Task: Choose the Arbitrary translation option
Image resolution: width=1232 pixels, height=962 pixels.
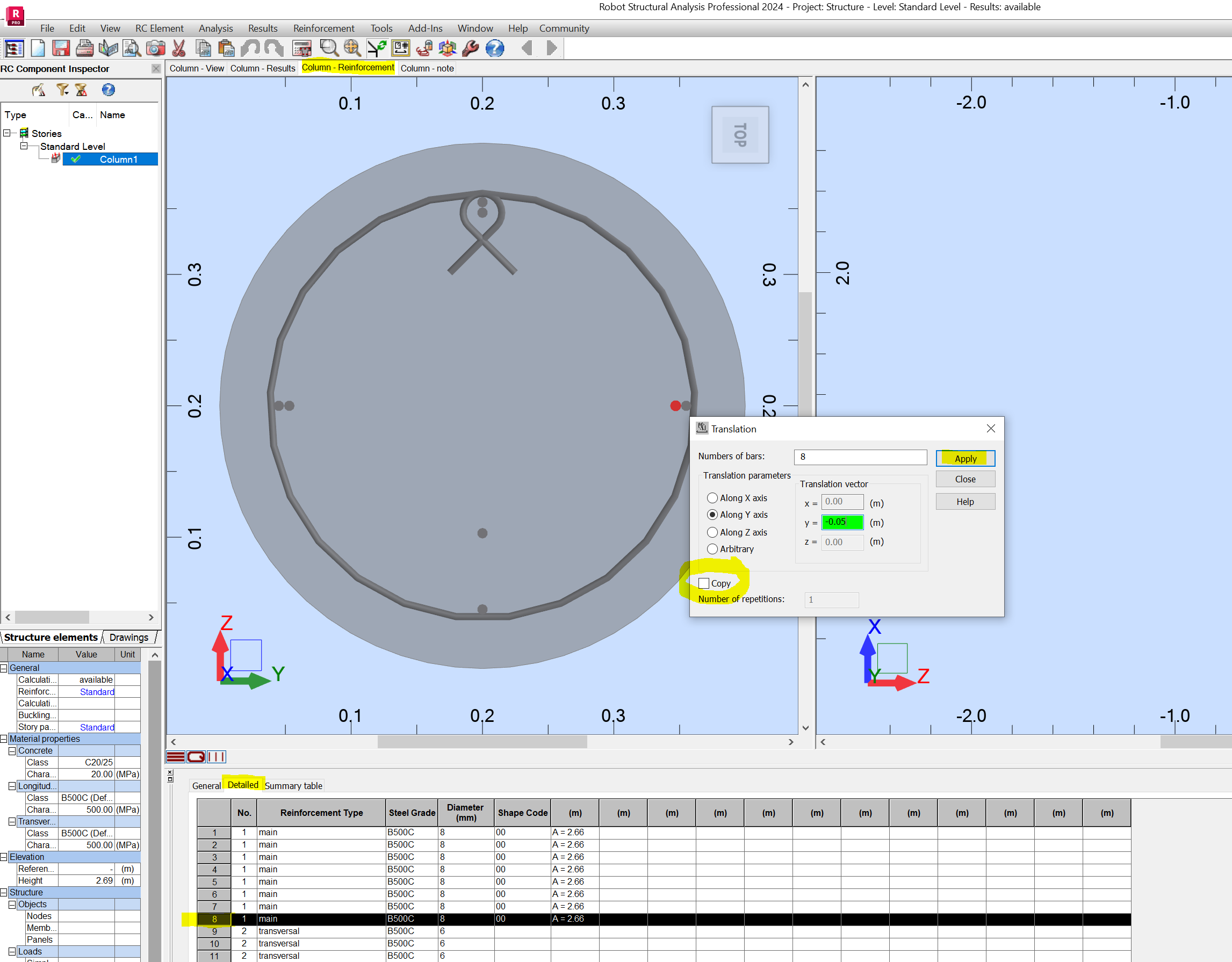Action: click(x=712, y=548)
